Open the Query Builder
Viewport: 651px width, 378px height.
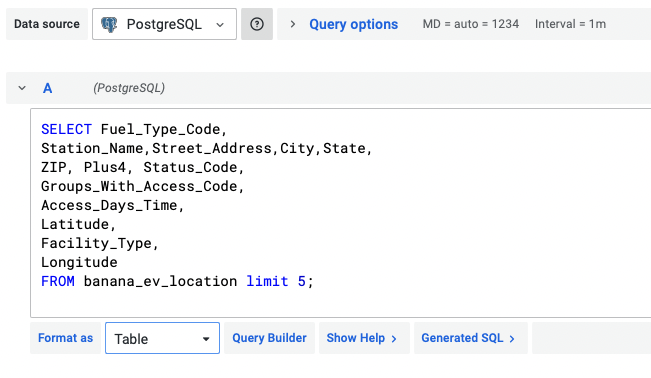click(269, 338)
